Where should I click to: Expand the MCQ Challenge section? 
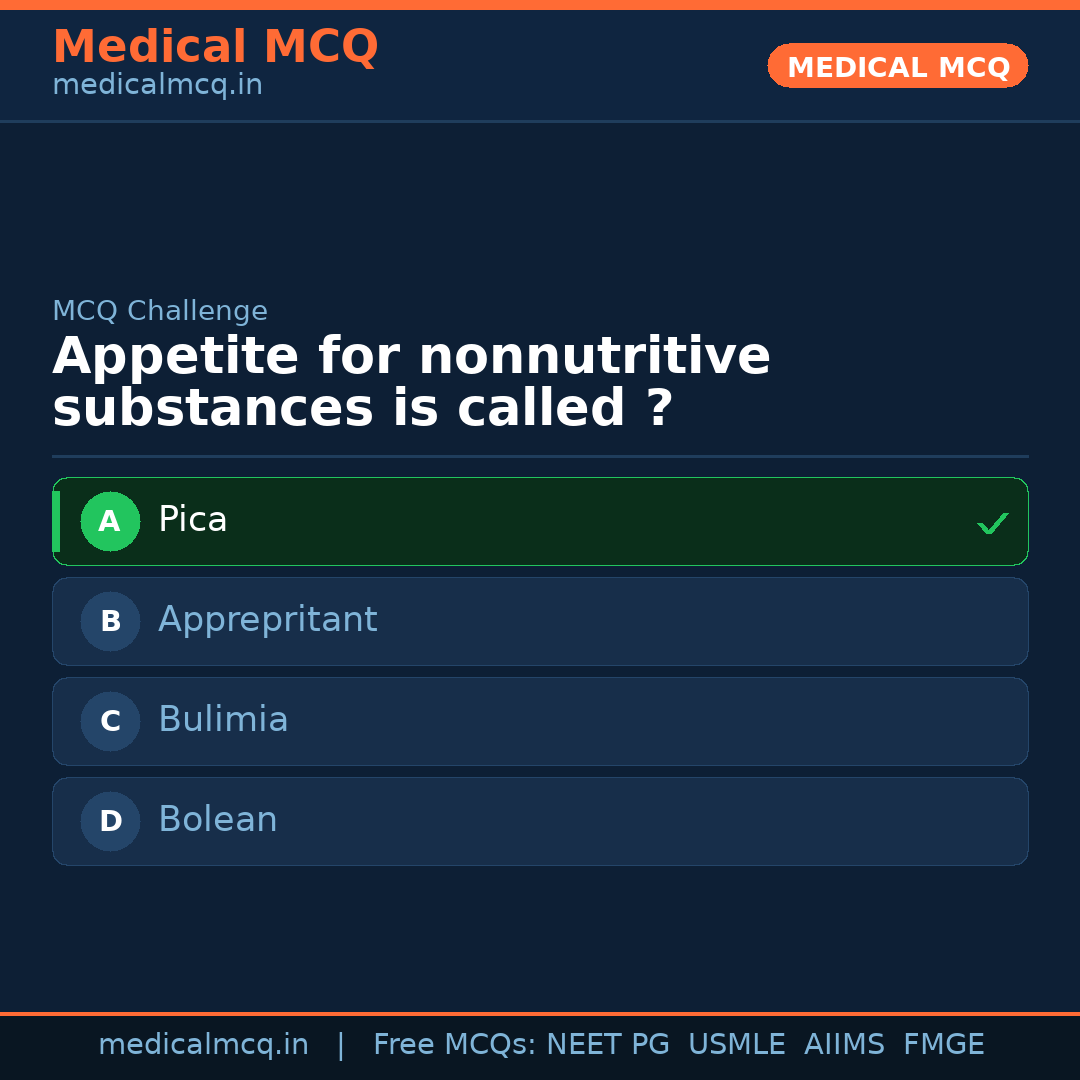pyautogui.click(x=160, y=311)
